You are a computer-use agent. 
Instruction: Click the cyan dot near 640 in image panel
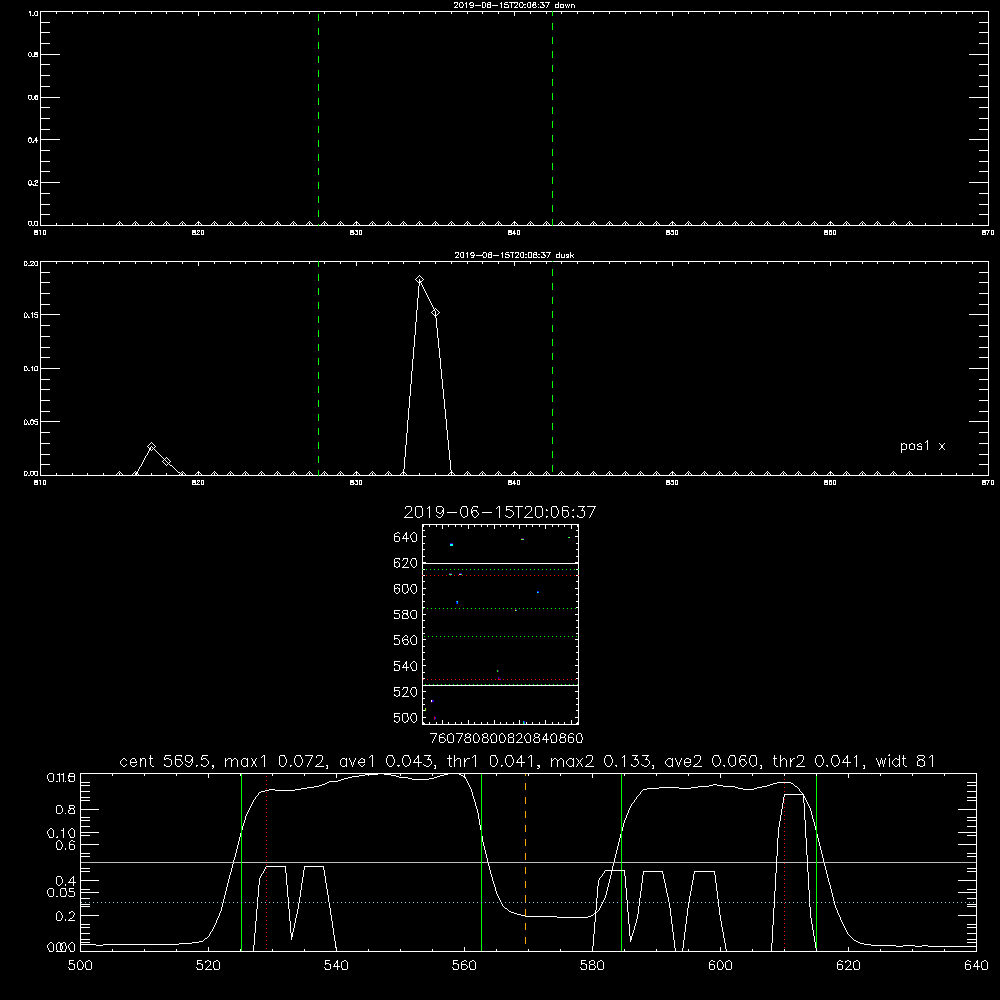tap(452, 545)
